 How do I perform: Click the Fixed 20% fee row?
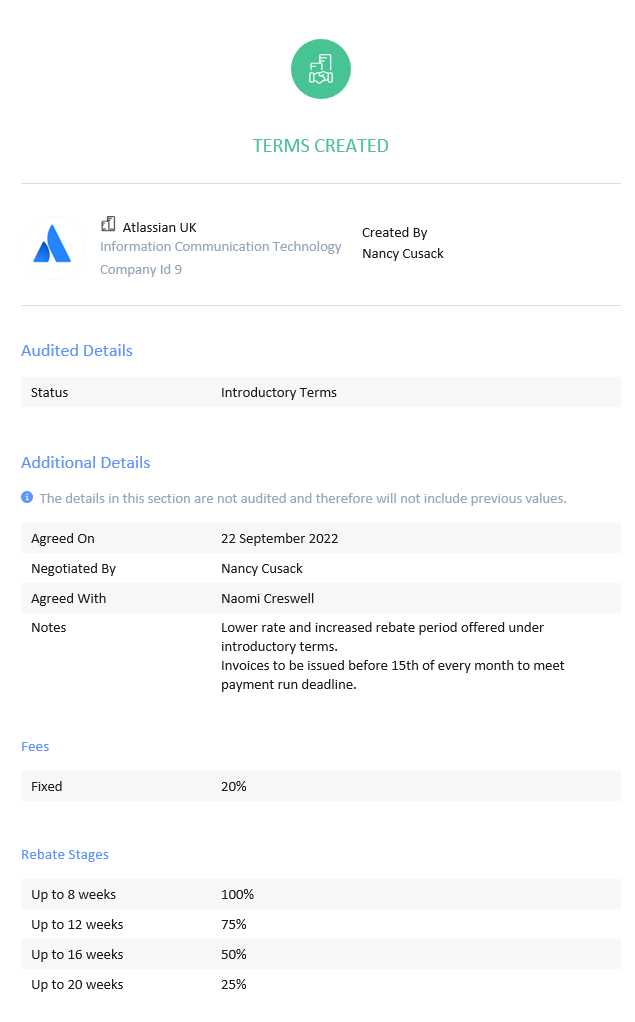(x=321, y=786)
